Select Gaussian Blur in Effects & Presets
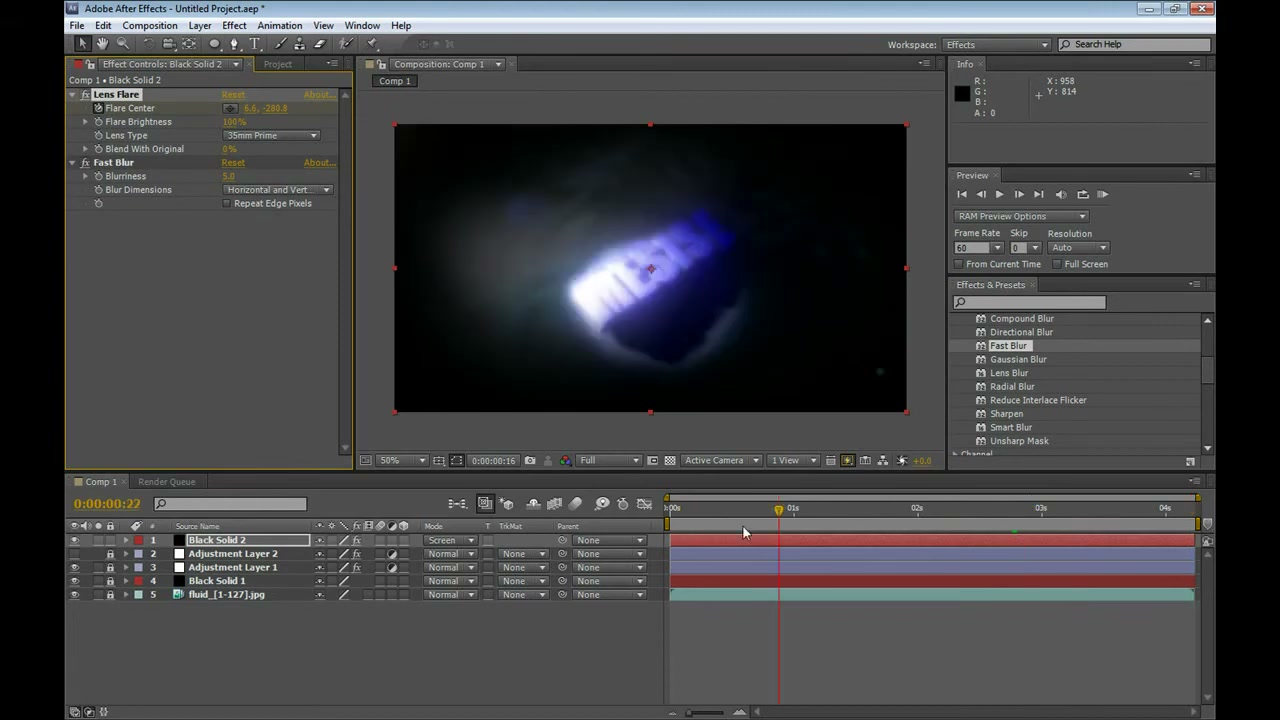This screenshot has width=1280, height=720. click(1018, 359)
